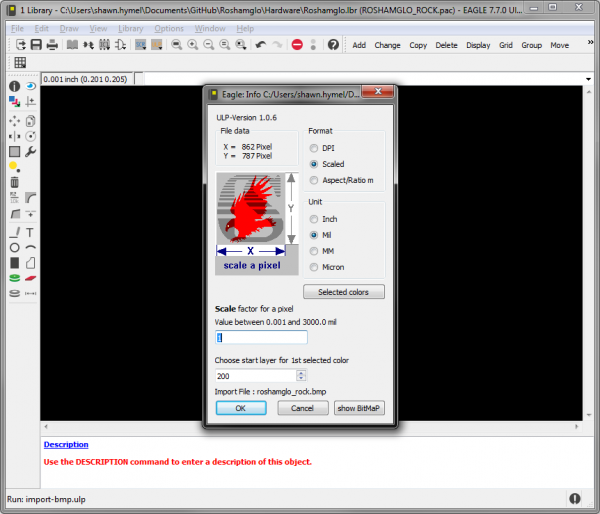Open the Library menu
Viewport: 600px width, 514px height.
(130, 28)
